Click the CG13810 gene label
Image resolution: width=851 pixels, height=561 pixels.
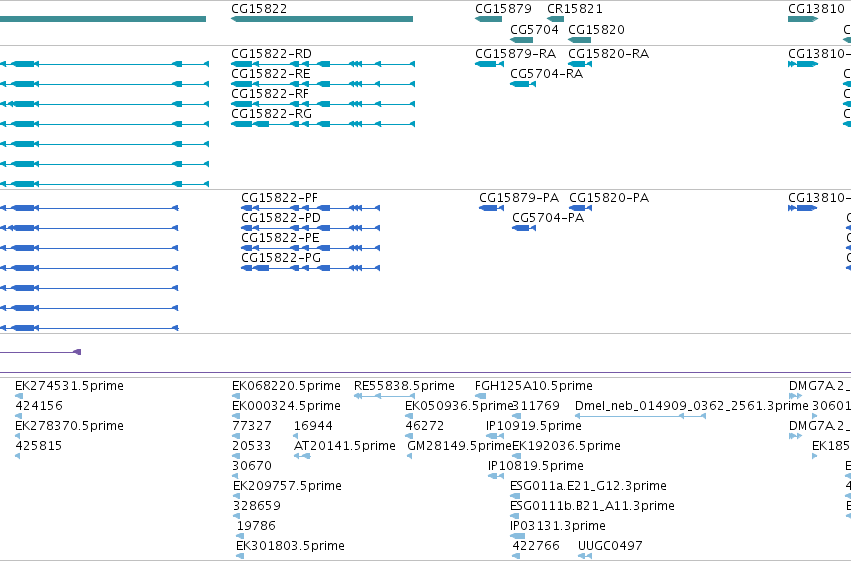pos(816,9)
